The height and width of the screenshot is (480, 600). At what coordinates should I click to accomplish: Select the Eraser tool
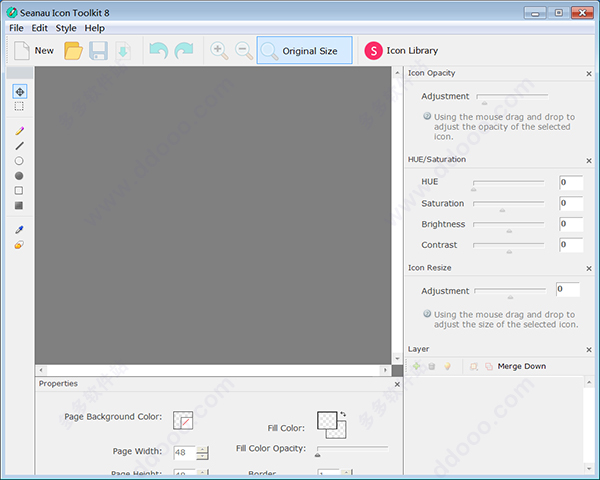(x=19, y=245)
